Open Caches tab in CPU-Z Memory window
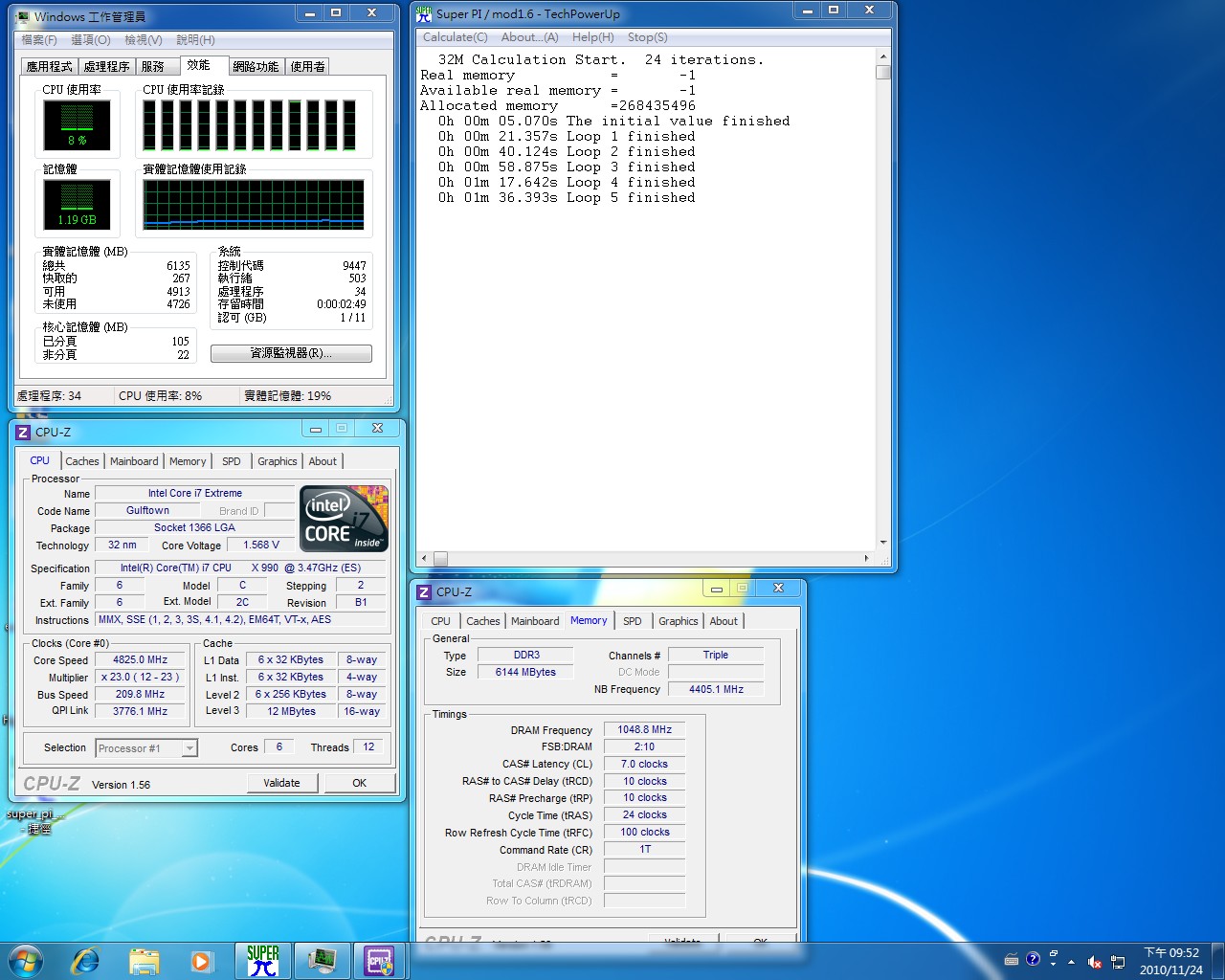Screen dimensions: 1225x980 [483, 621]
